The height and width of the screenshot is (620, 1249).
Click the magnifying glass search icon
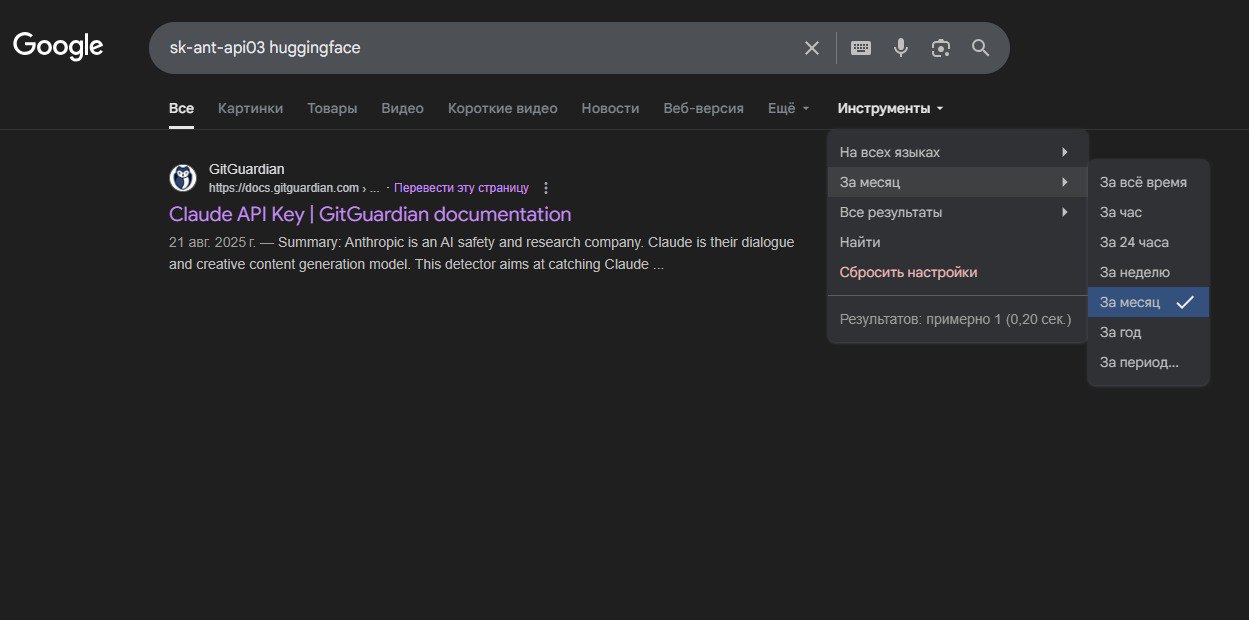(980, 48)
